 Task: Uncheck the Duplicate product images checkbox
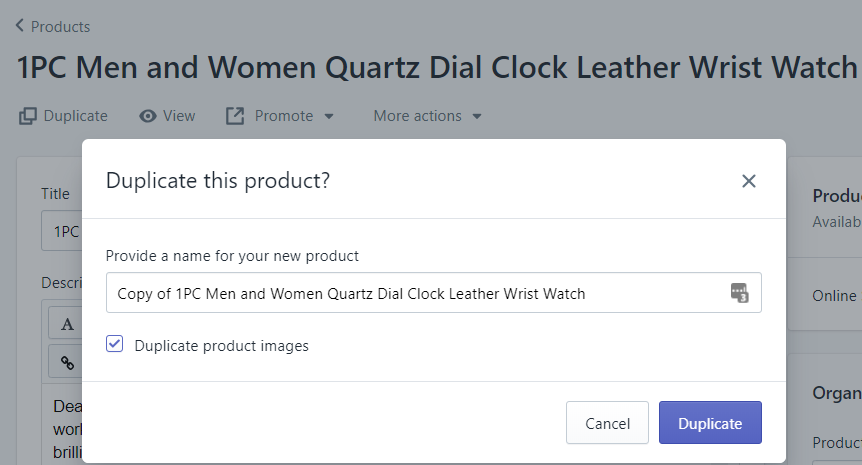pyautogui.click(x=115, y=344)
